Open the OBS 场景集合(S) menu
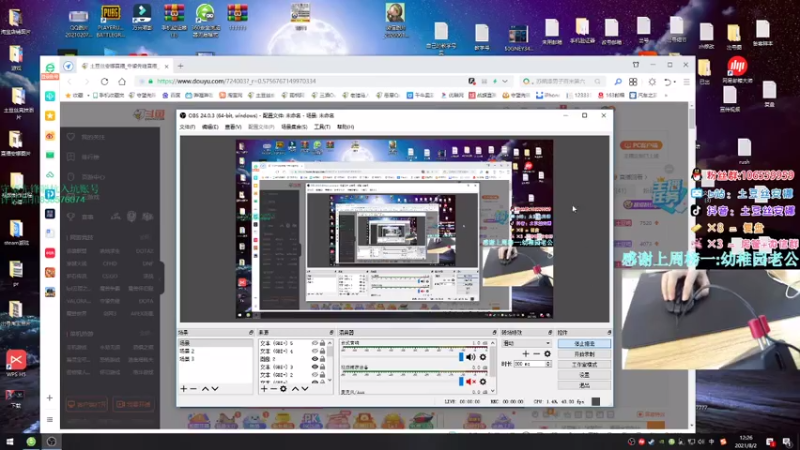800x450 pixels. click(x=294, y=127)
